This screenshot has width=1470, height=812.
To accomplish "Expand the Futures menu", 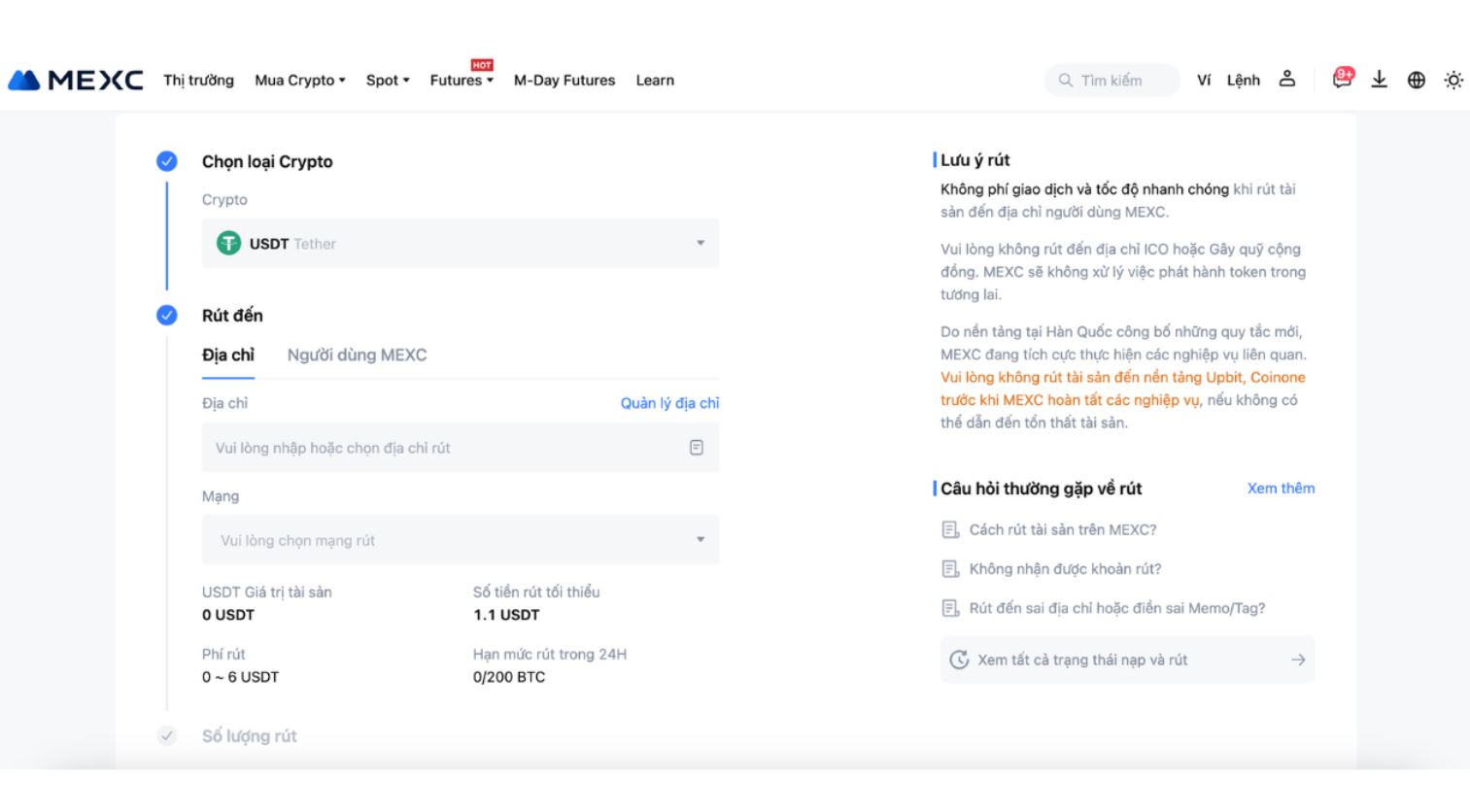I will click(462, 81).
